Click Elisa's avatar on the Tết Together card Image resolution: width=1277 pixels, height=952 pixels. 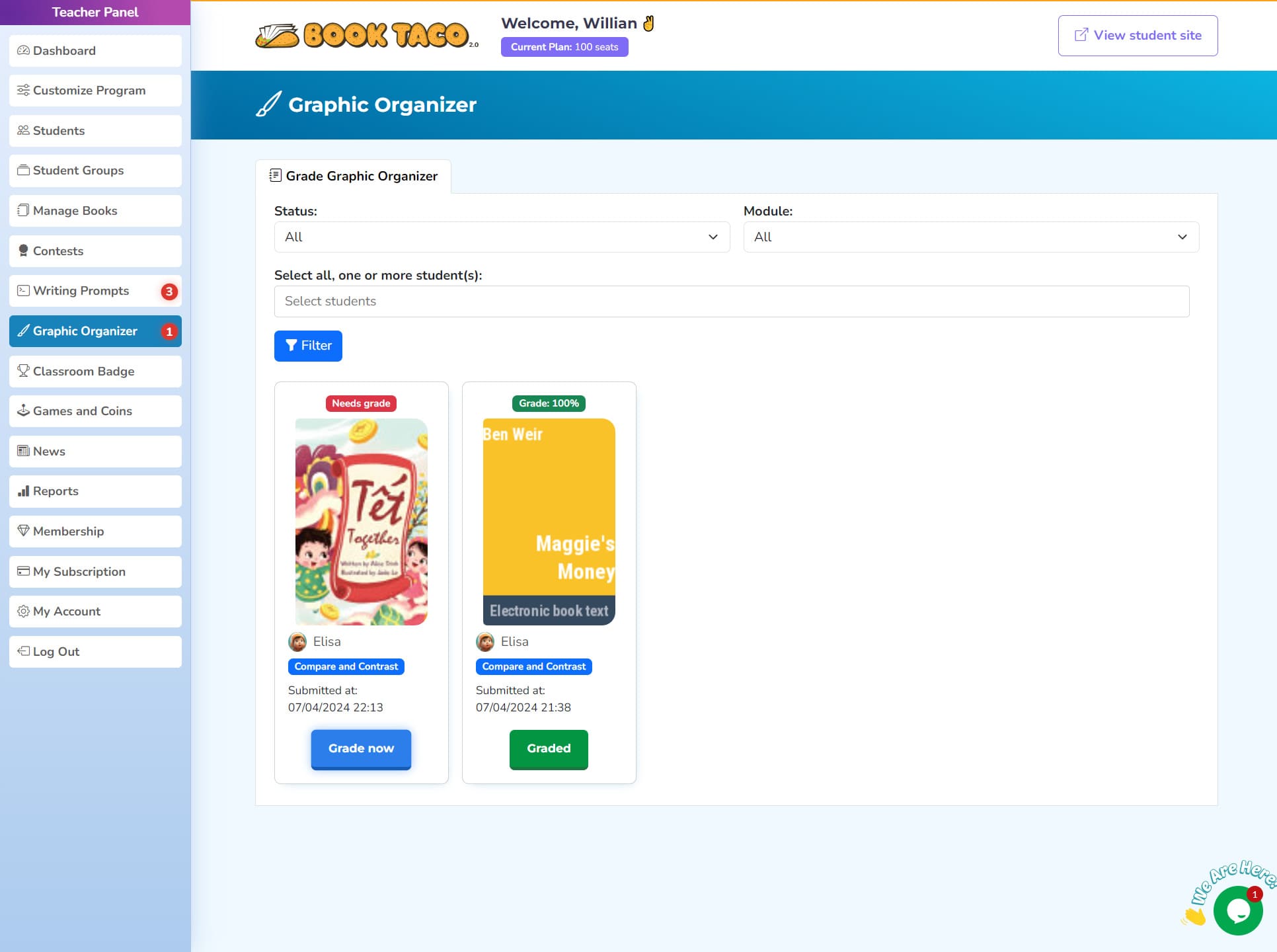pyautogui.click(x=297, y=641)
